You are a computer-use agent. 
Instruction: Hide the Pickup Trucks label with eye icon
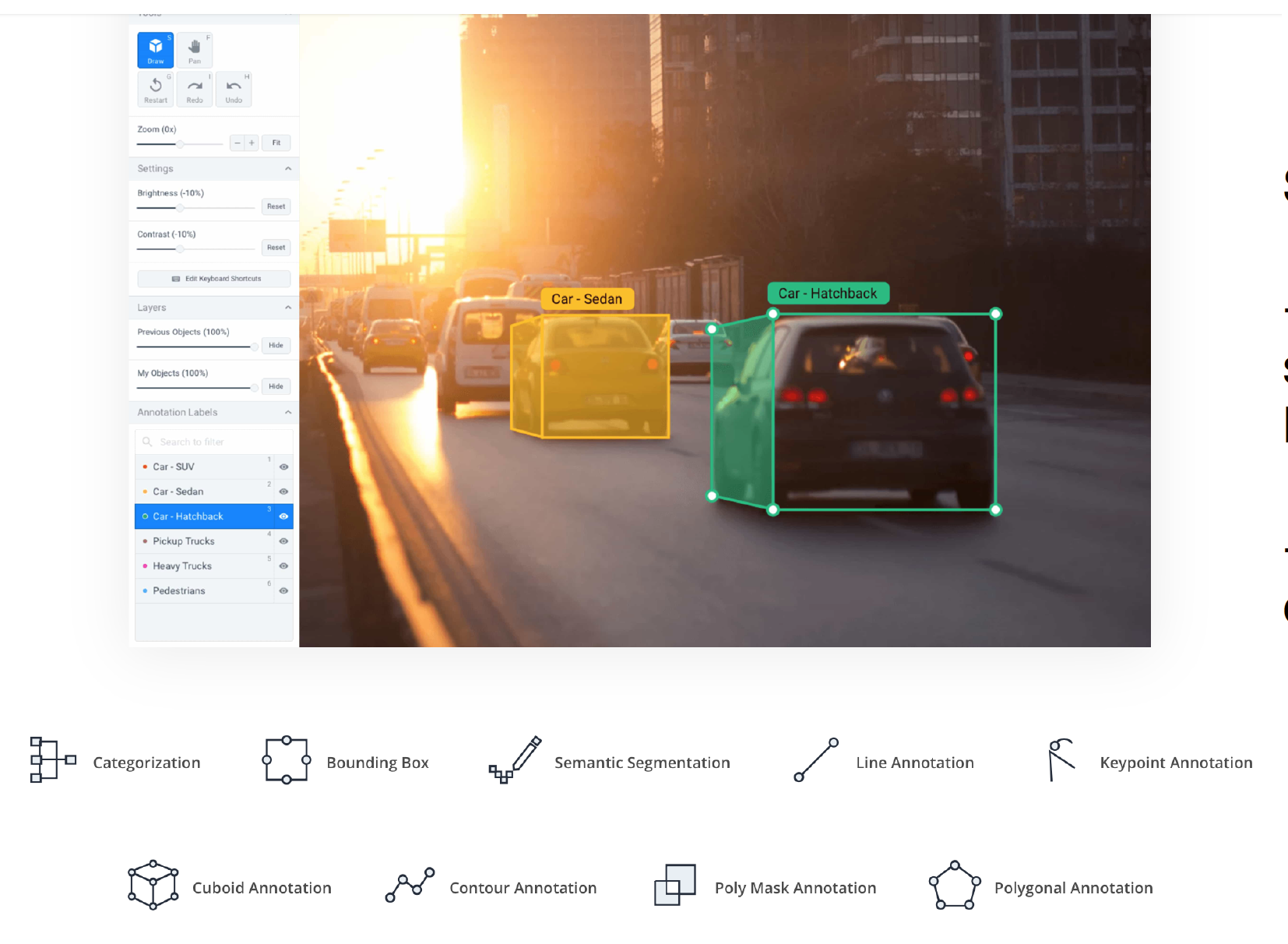coord(283,541)
